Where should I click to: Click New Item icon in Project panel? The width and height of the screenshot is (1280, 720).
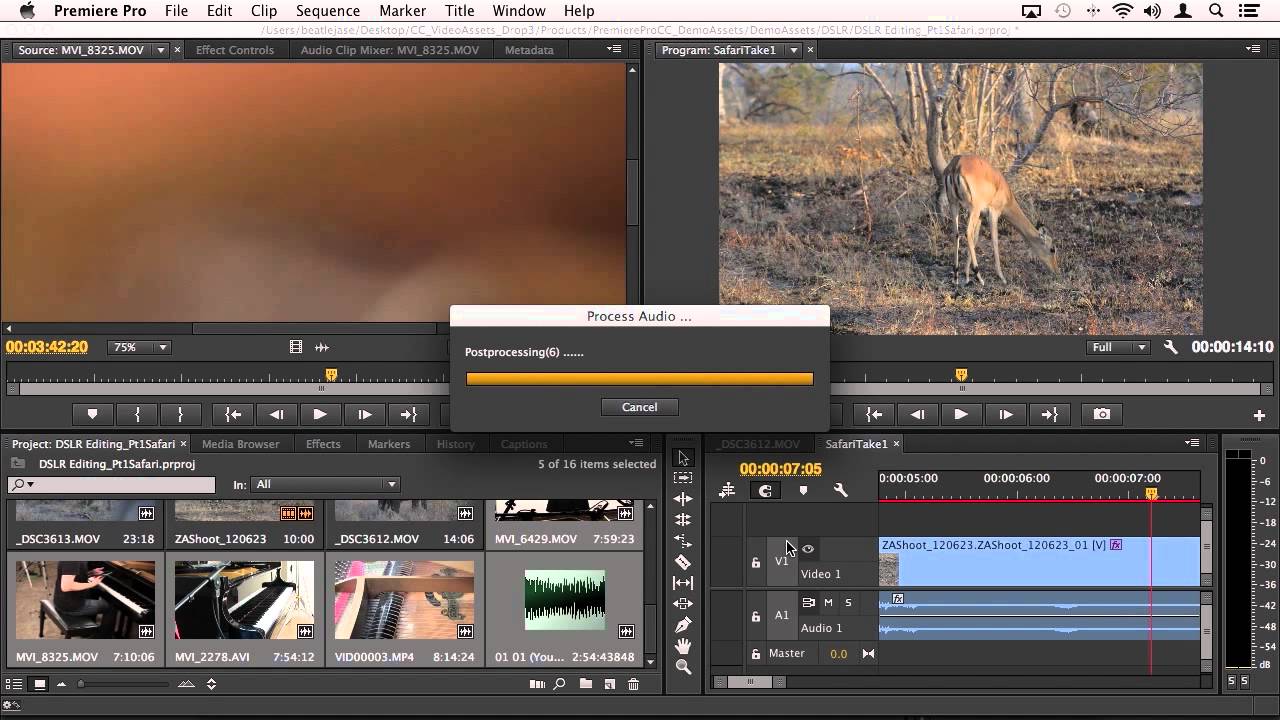[609, 684]
